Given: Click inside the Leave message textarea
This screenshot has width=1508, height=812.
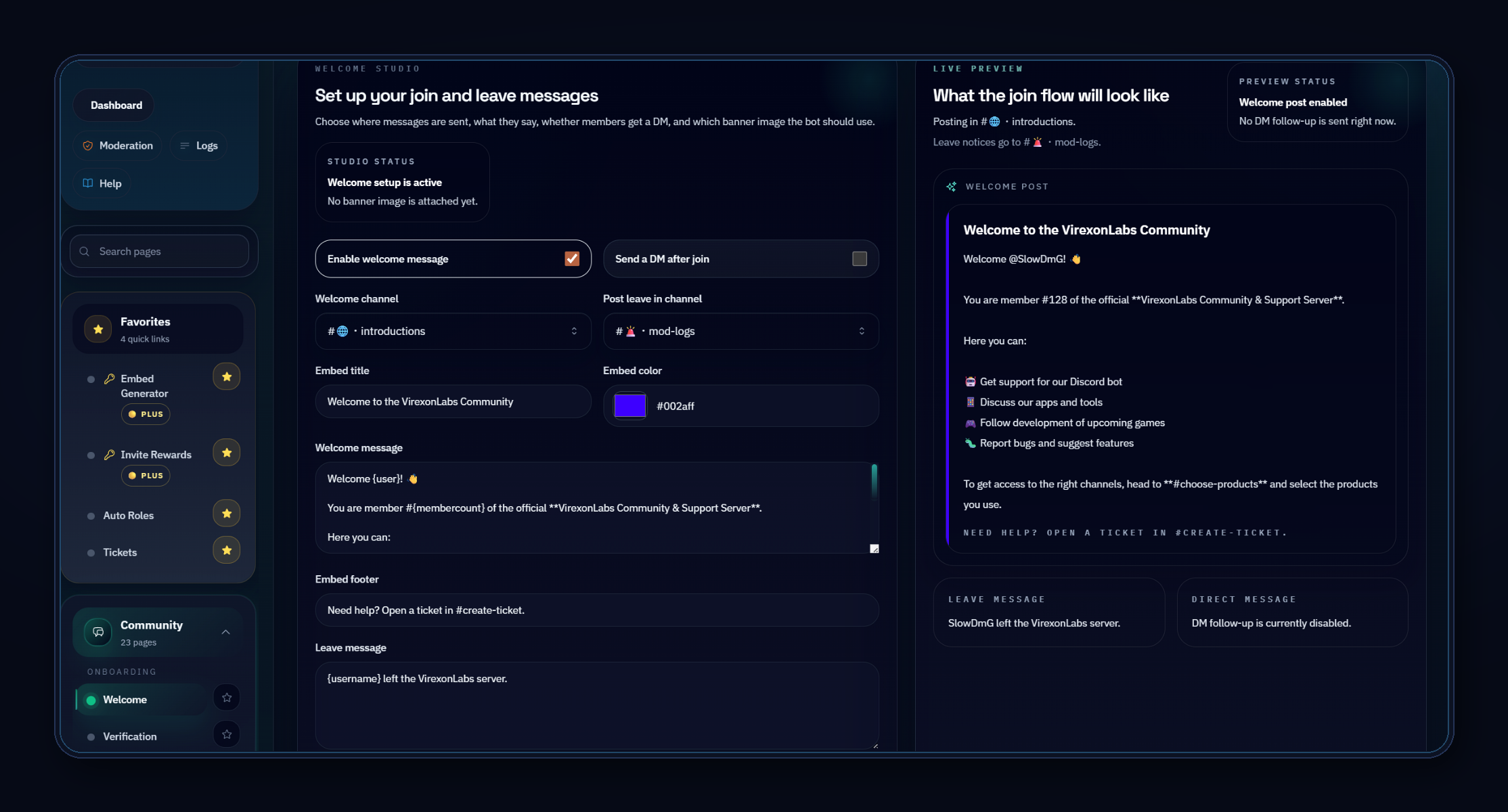Looking at the screenshot, I should pyautogui.click(x=597, y=705).
